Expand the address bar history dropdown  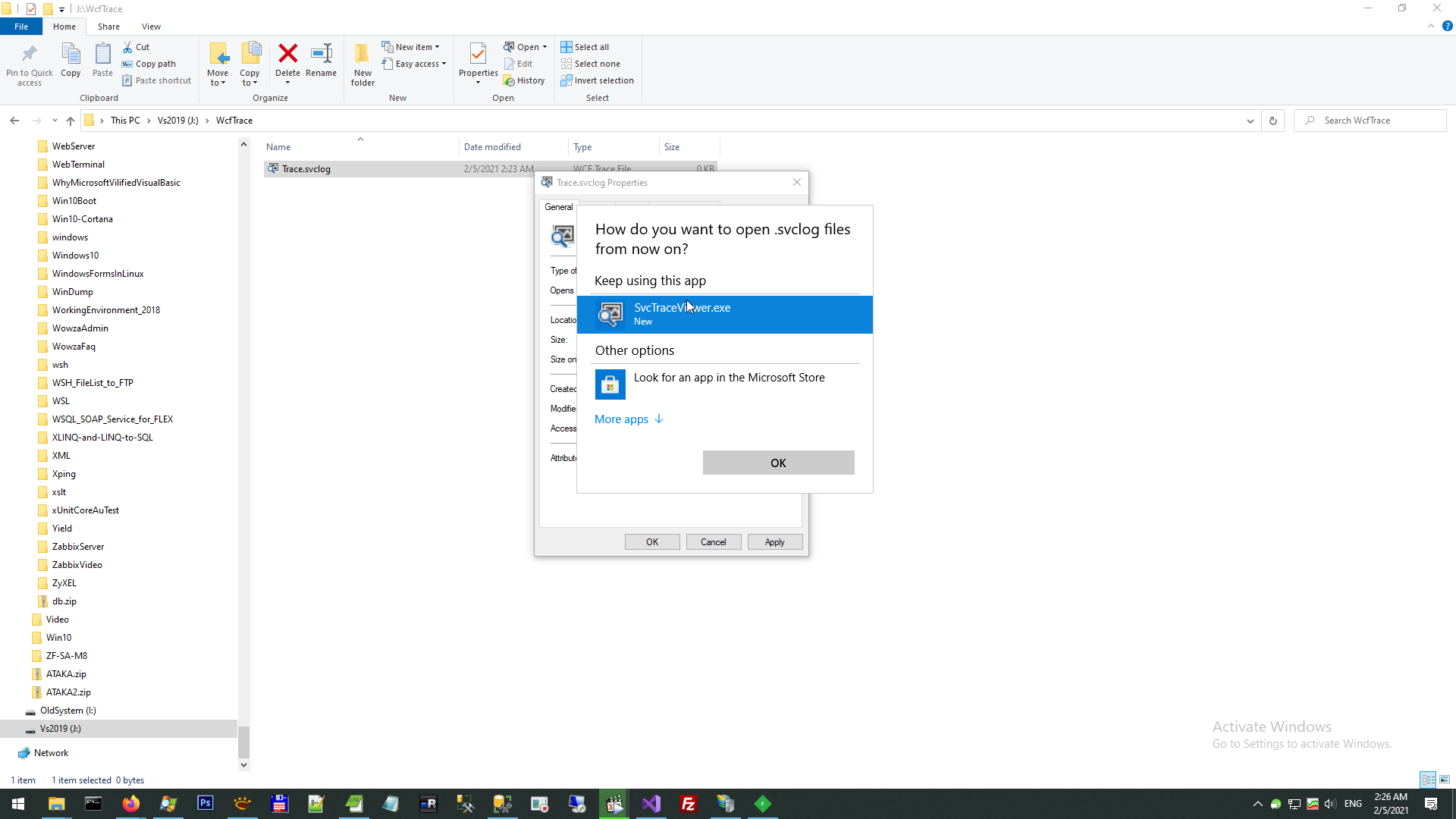1250,121
